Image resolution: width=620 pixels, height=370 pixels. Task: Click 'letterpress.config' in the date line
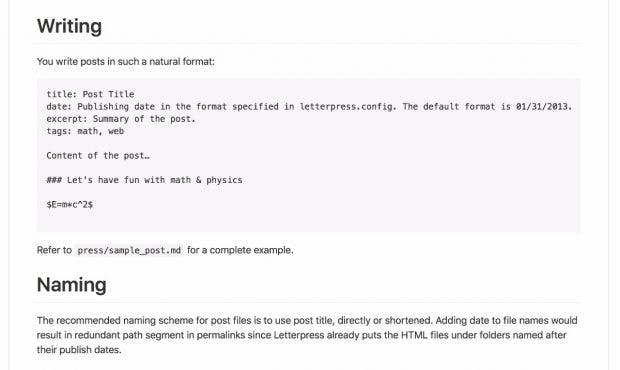347,106
